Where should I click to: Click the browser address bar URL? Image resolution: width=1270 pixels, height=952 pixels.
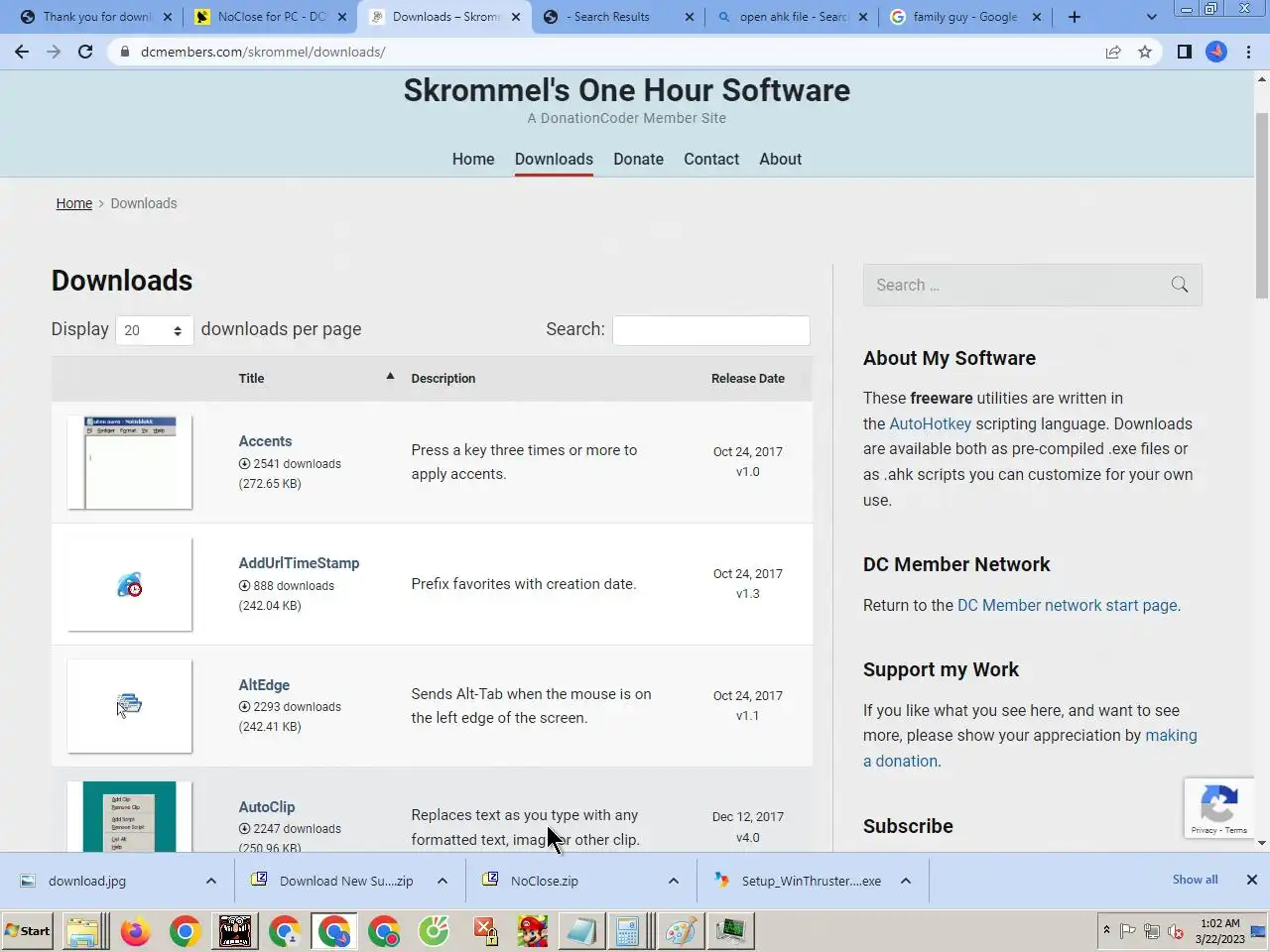click(x=263, y=52)
